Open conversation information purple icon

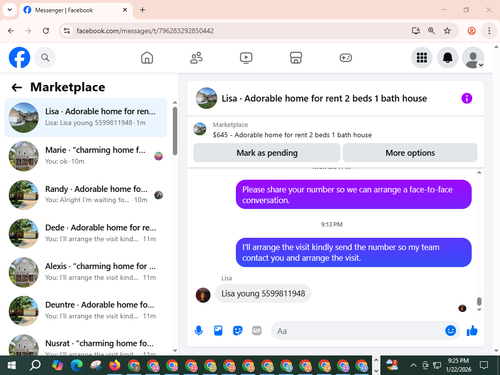(467, 98)
